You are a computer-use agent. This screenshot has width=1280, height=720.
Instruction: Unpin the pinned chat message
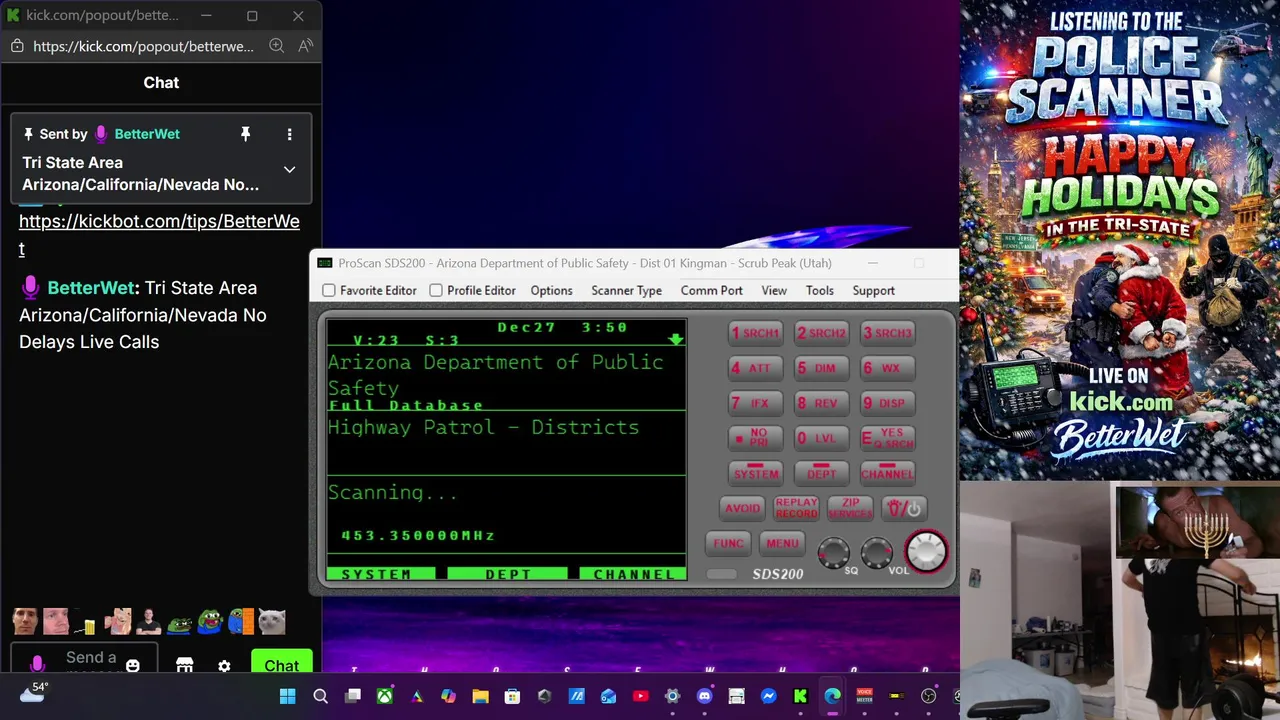245,134
